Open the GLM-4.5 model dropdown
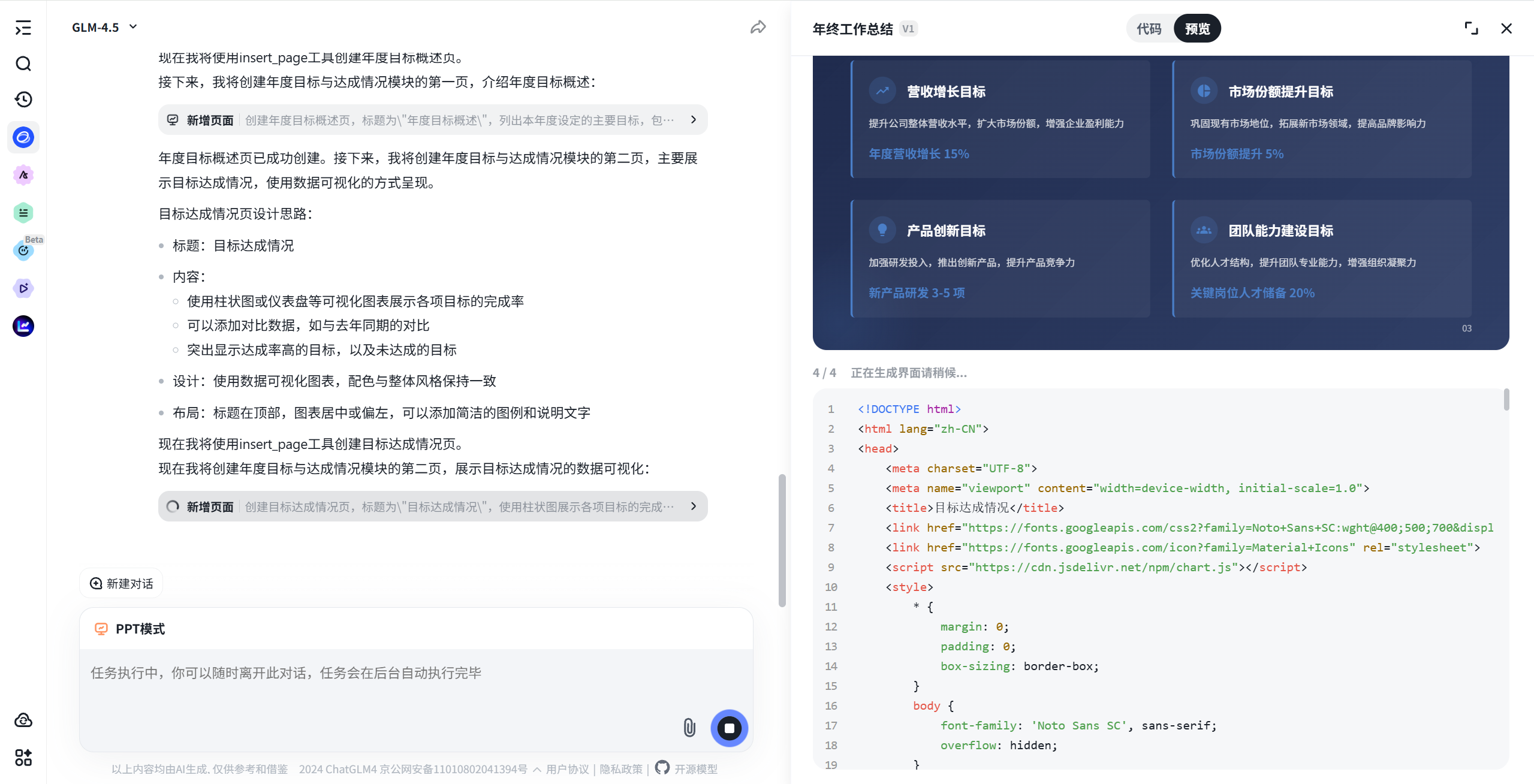 point(104,28)
